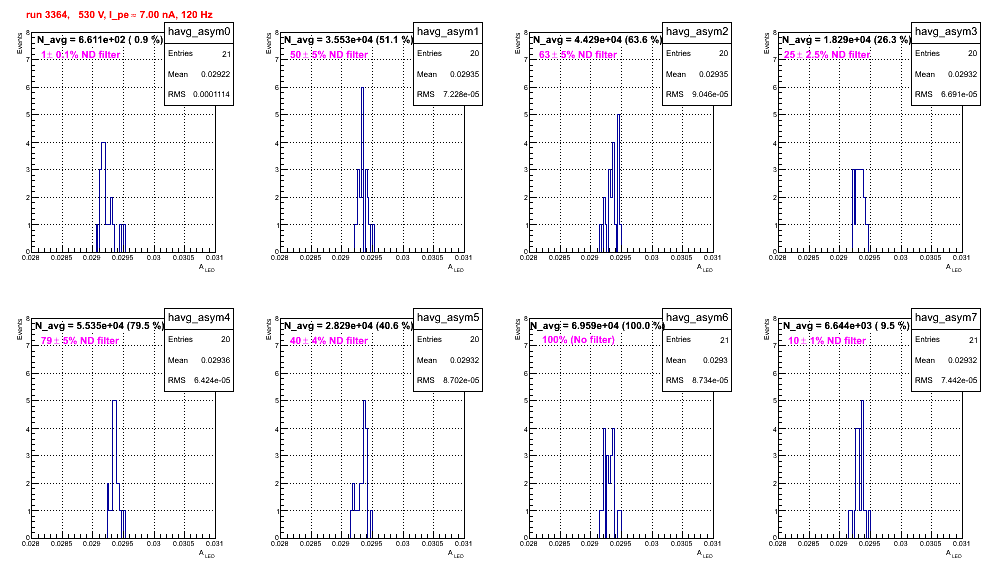This screenshot has width=996, height=572.
Task: Click the N_avg = 3.553e+04 (51.1 %) label
Action: [347, 39]
